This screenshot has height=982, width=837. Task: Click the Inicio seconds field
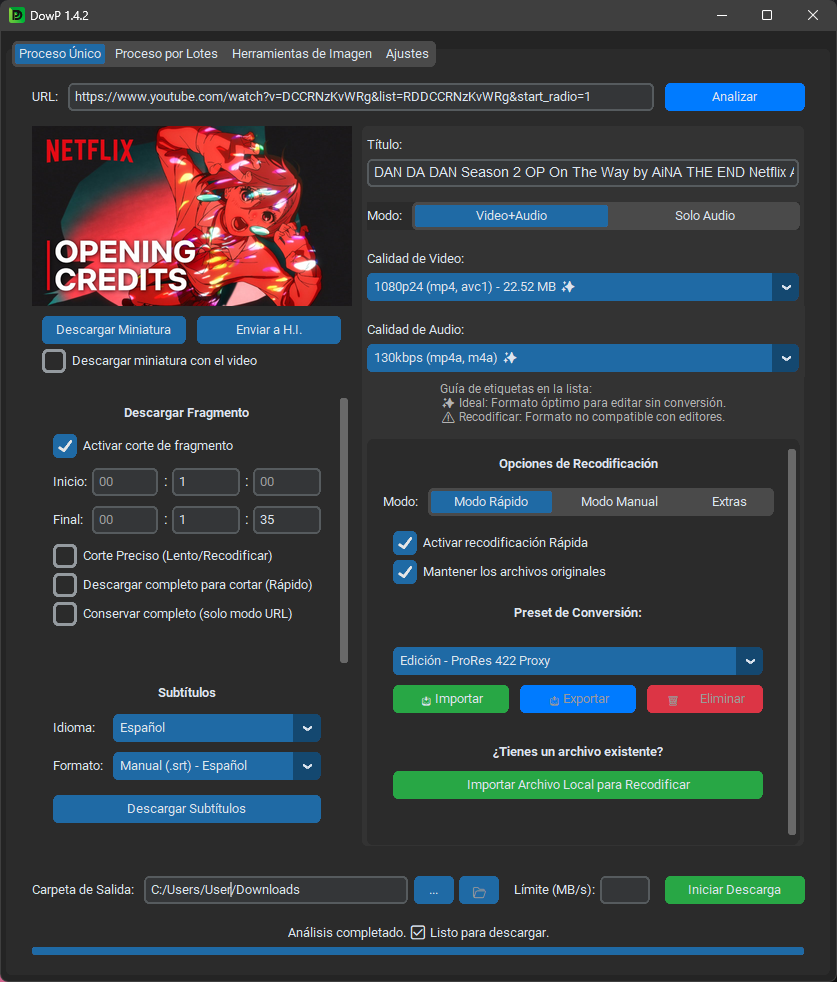click(x=287, y=482)
